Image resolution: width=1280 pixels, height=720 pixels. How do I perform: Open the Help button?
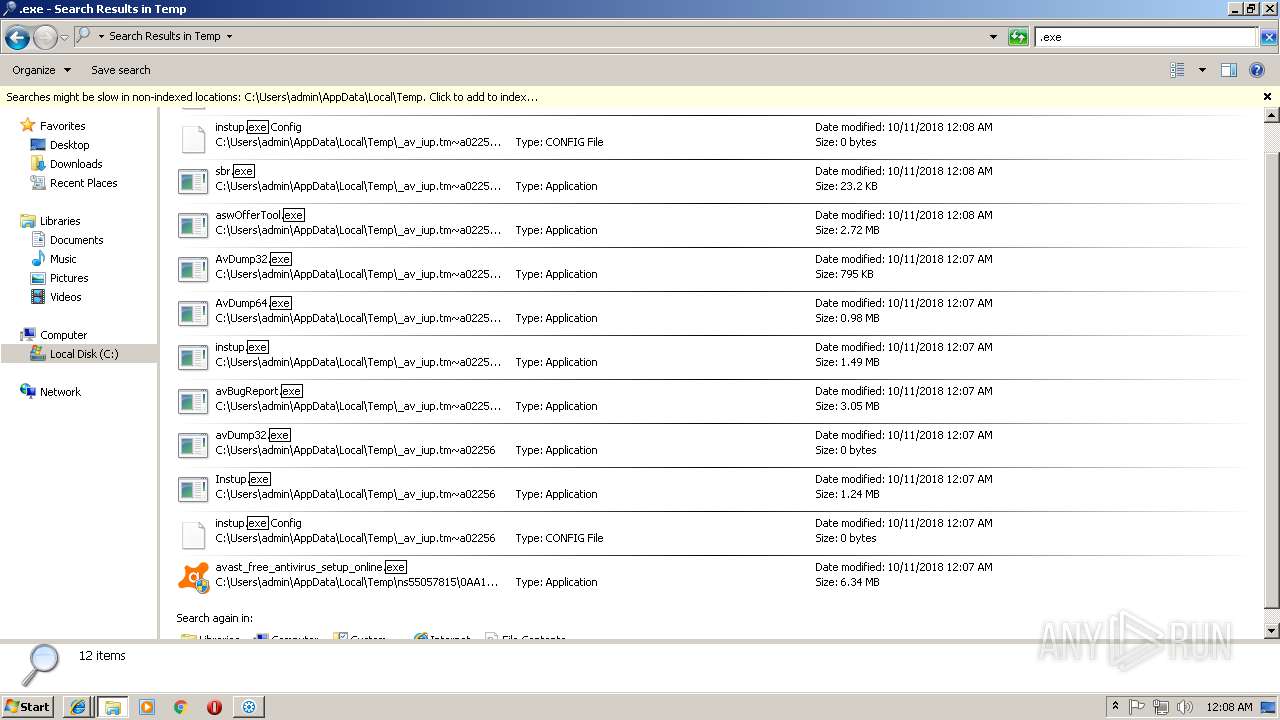tap(1257, 70)
